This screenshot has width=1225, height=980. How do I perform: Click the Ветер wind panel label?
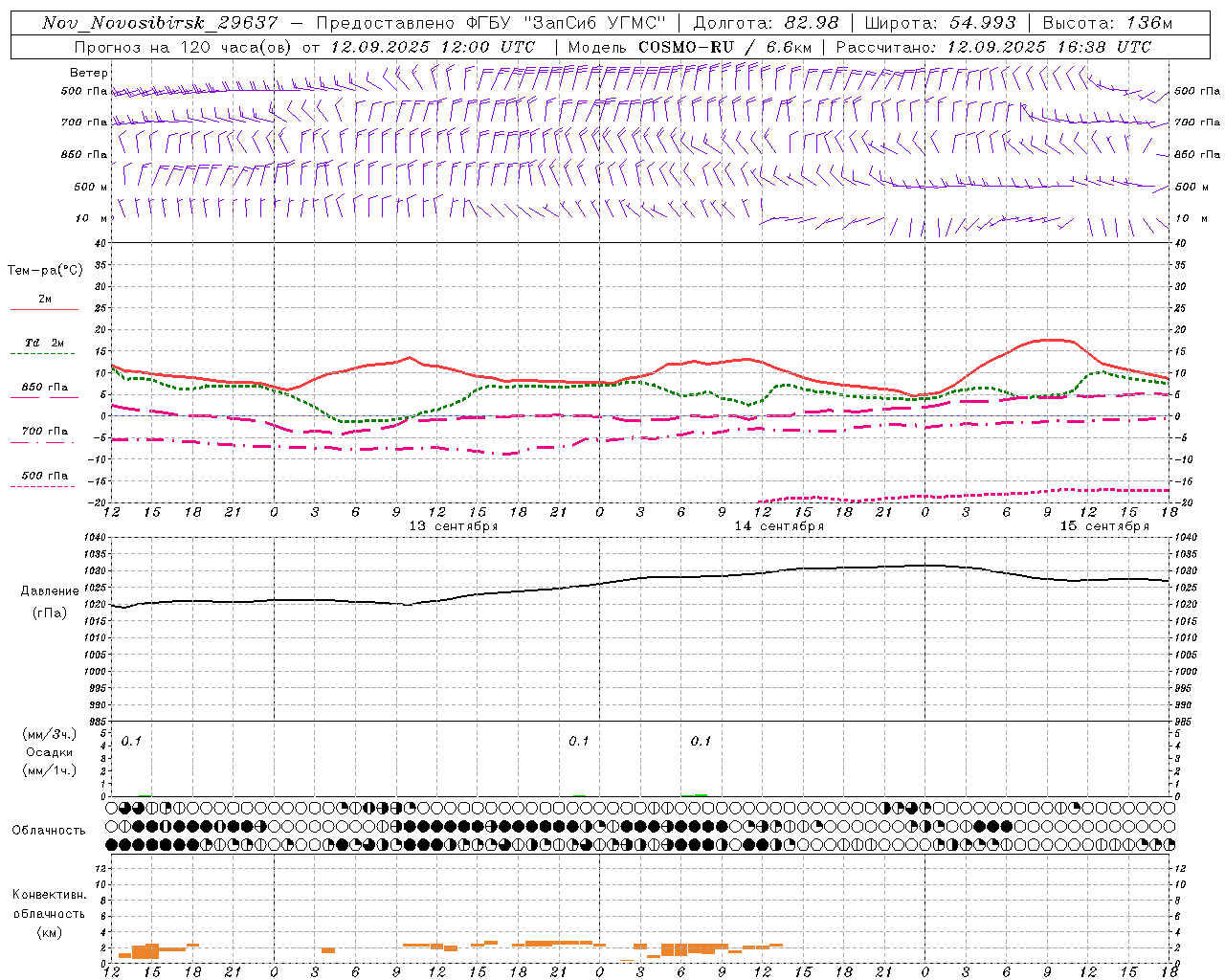89,73
